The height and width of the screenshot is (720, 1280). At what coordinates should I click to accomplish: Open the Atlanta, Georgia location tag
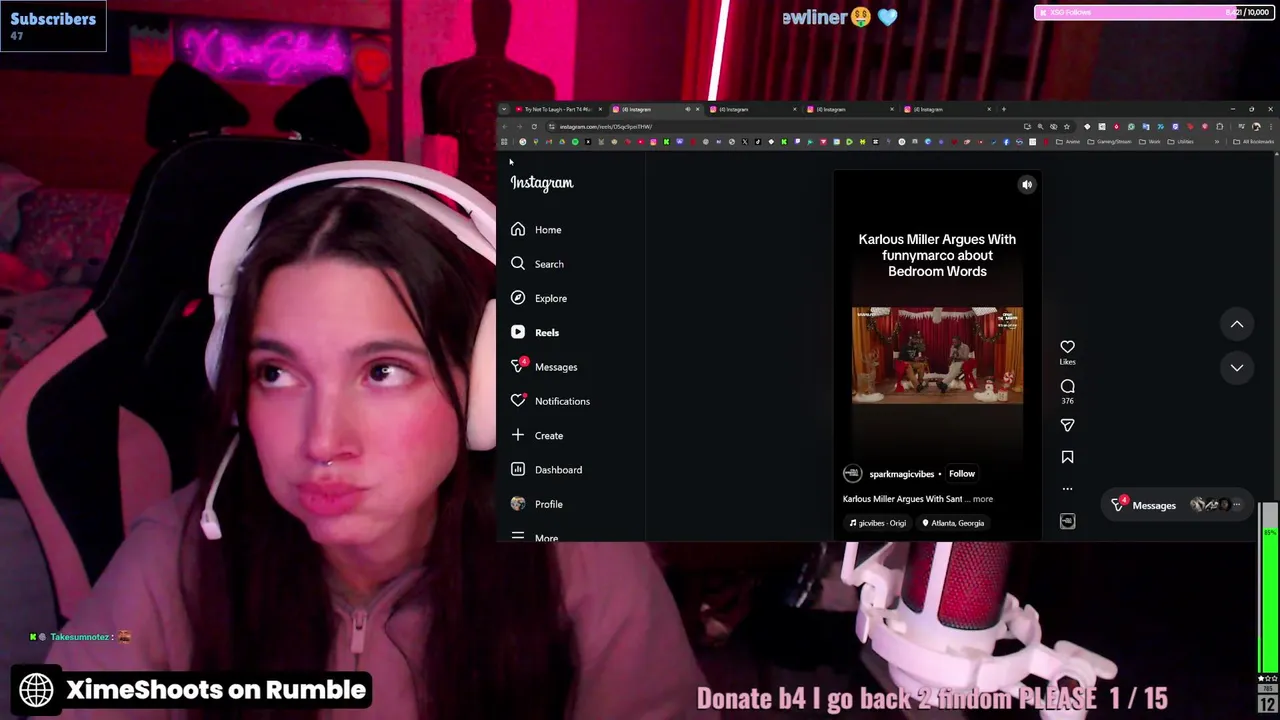click(953, 523)
